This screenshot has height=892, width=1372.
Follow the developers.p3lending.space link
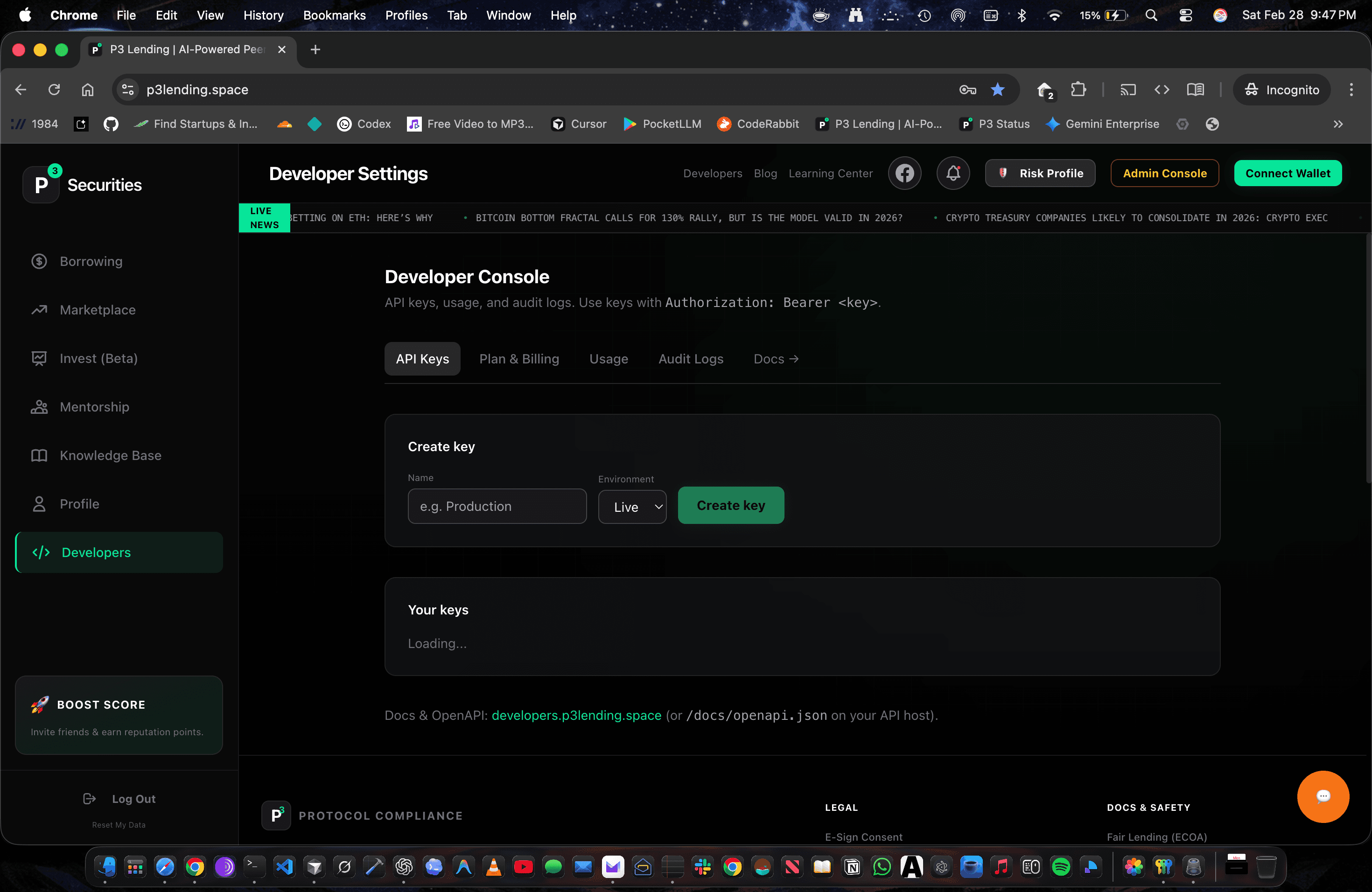(576, 716)
